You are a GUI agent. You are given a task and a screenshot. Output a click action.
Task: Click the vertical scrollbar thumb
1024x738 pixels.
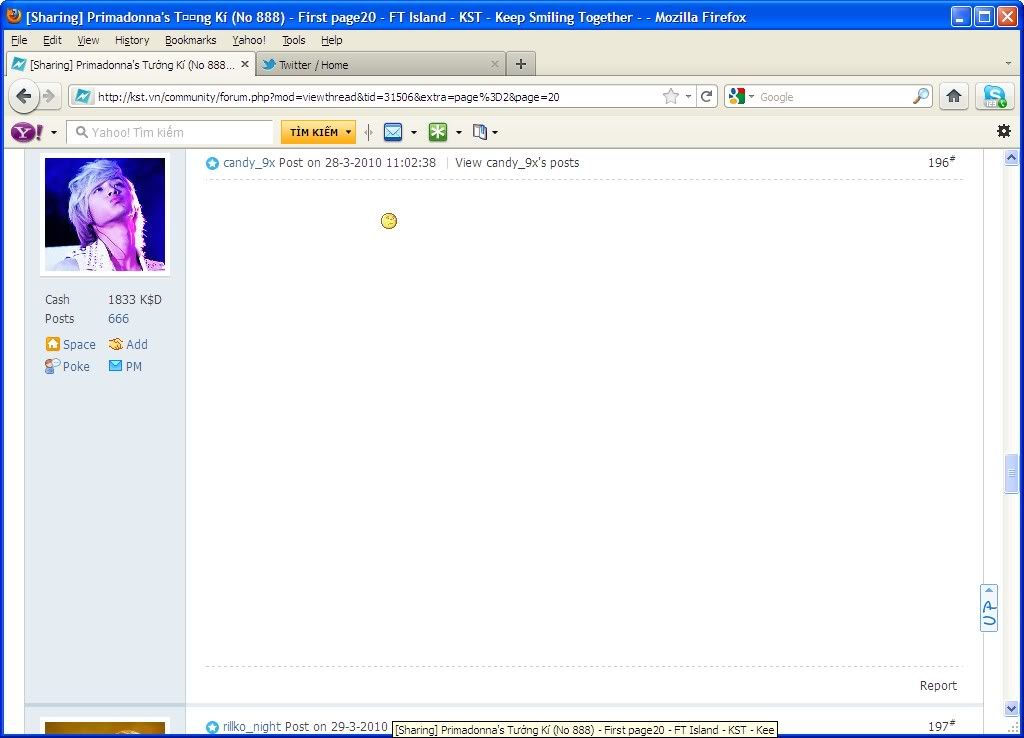pos(1011,472)
